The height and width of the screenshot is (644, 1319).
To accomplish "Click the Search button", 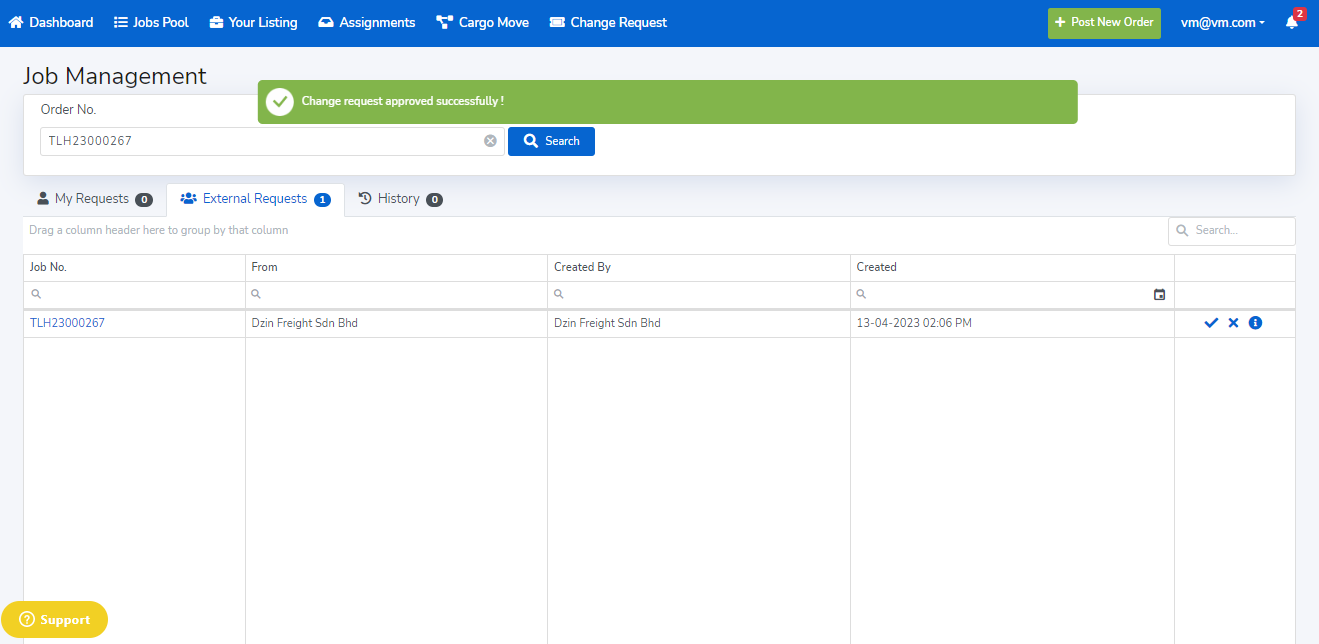I will pyautogui.click(x=551, y=141).
